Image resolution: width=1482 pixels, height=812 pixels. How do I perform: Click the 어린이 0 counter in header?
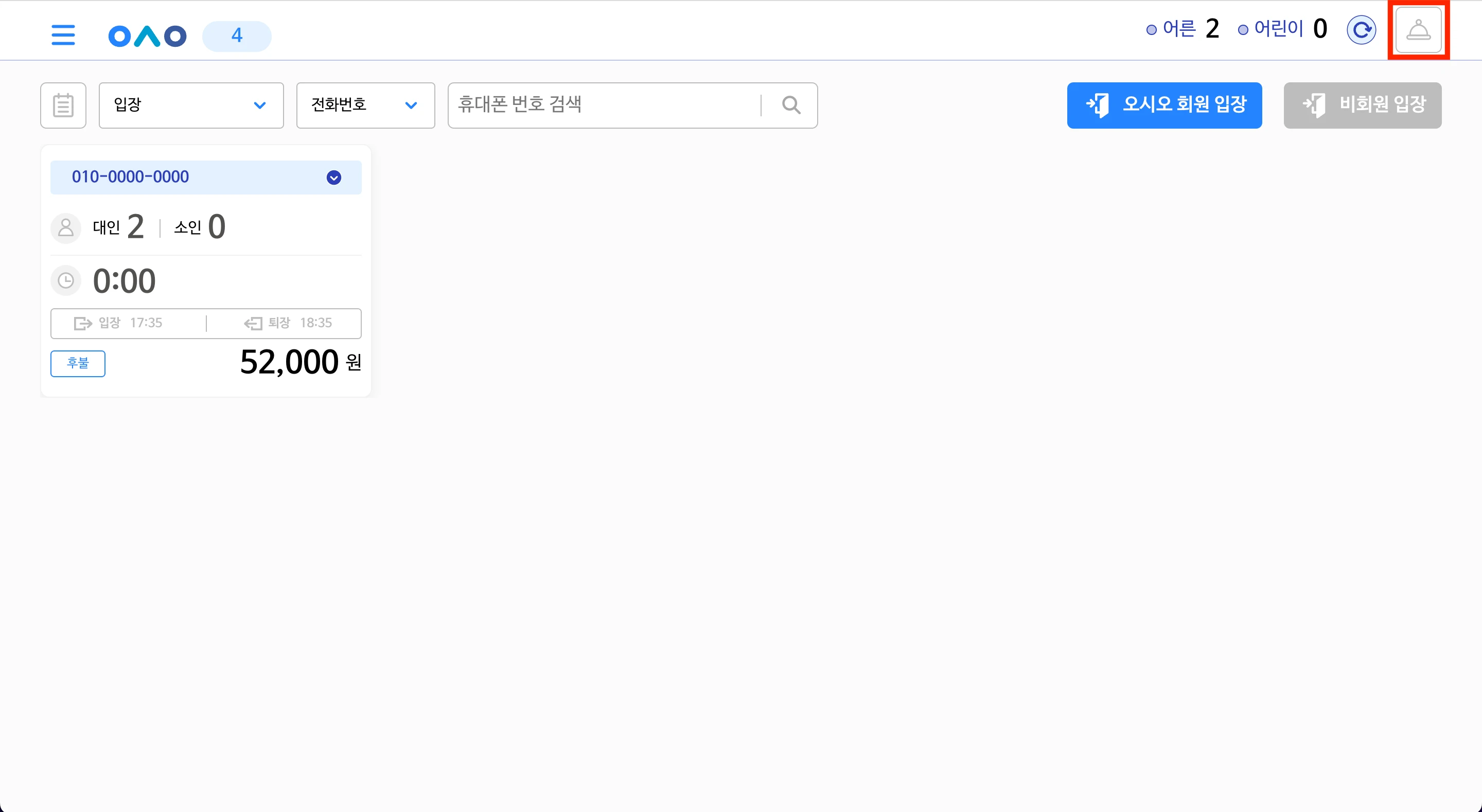click(1283, 29)
